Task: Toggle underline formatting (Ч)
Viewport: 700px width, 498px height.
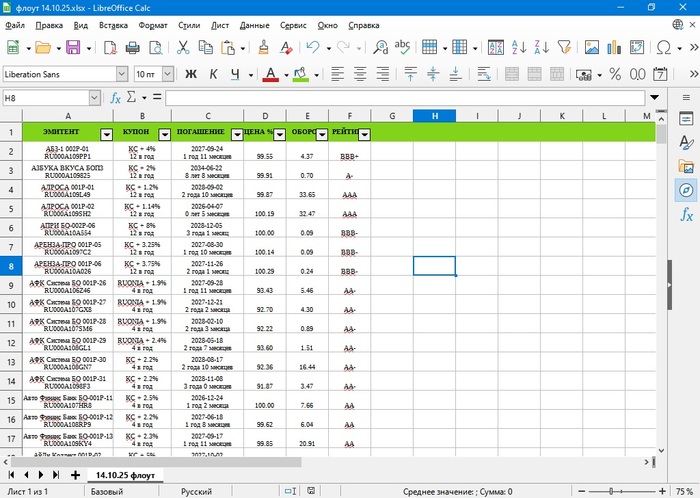Action: pyautogui.click(x=235, y=74)
